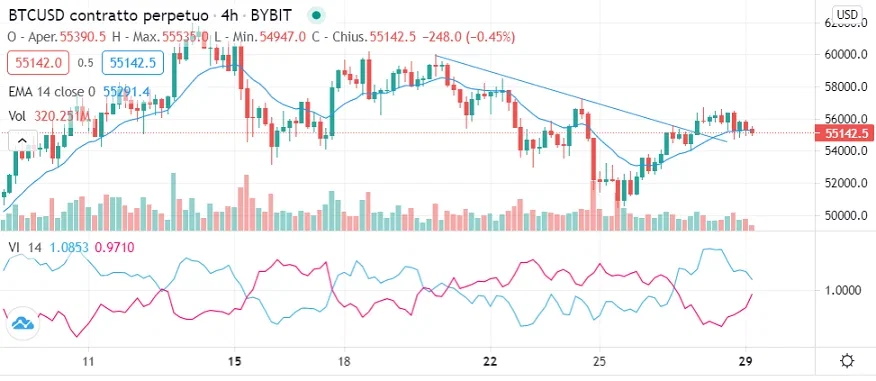Click the blue buy price 55142.5
The height and width of the screenshot is (381, 876).
pos(132,63)
